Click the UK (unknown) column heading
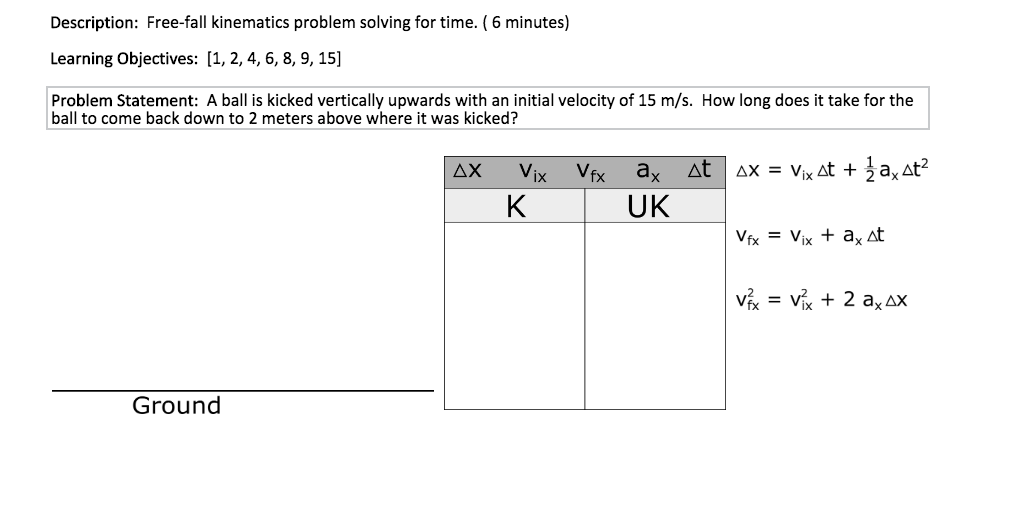This screenshot has width=1014, height=526. click(x=649, y=206)
